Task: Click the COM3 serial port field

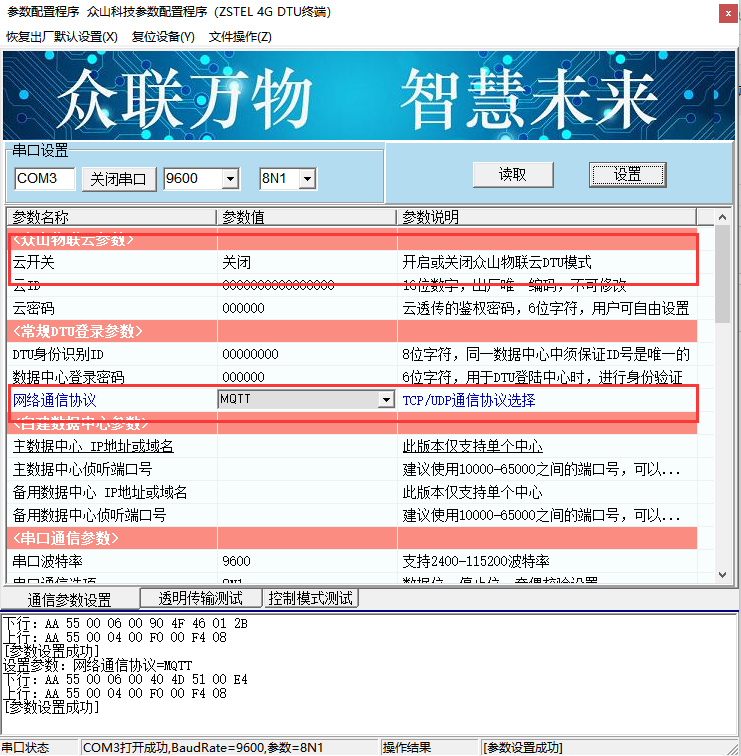Action: (x=44, y=179)
